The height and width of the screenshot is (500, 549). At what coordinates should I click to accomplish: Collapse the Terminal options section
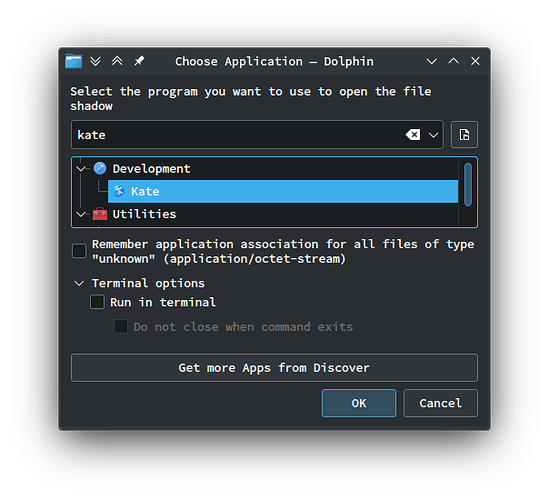tap(79, 283)
